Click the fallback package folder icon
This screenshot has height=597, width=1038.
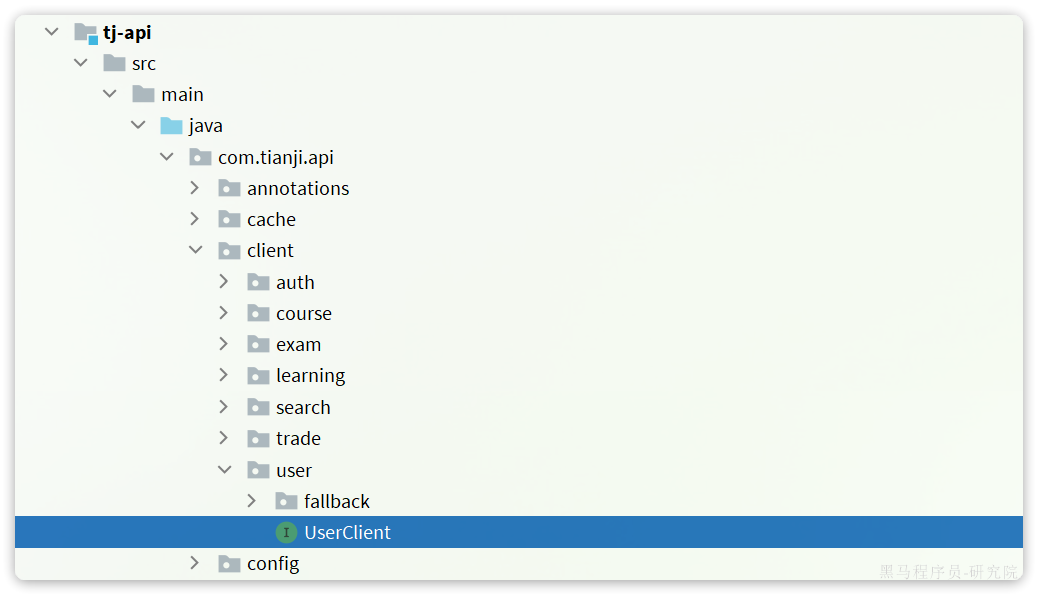click(x=286, y=501)
